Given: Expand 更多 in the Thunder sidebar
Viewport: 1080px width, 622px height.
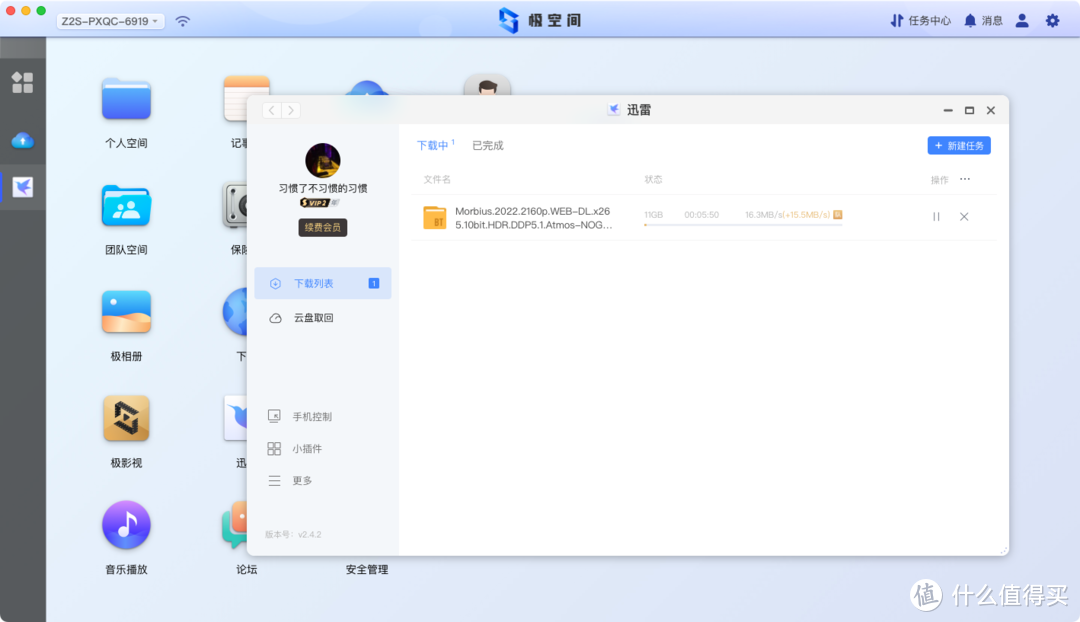Looking at the screenshot, I should click(303, 480).
